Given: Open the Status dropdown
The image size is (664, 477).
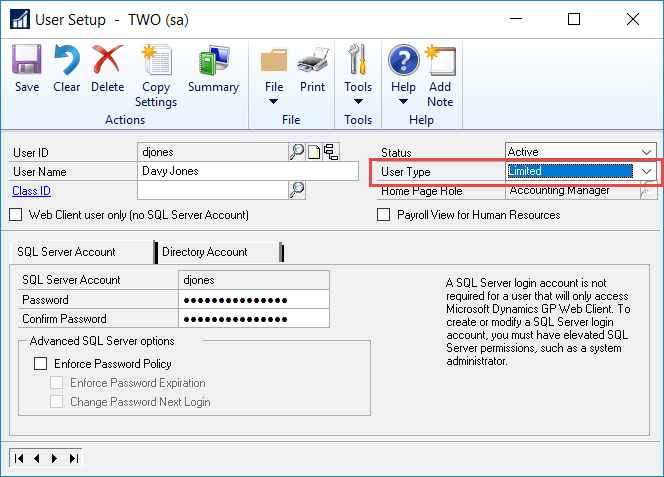Looking at the screenshot, I should pos(646,152).
